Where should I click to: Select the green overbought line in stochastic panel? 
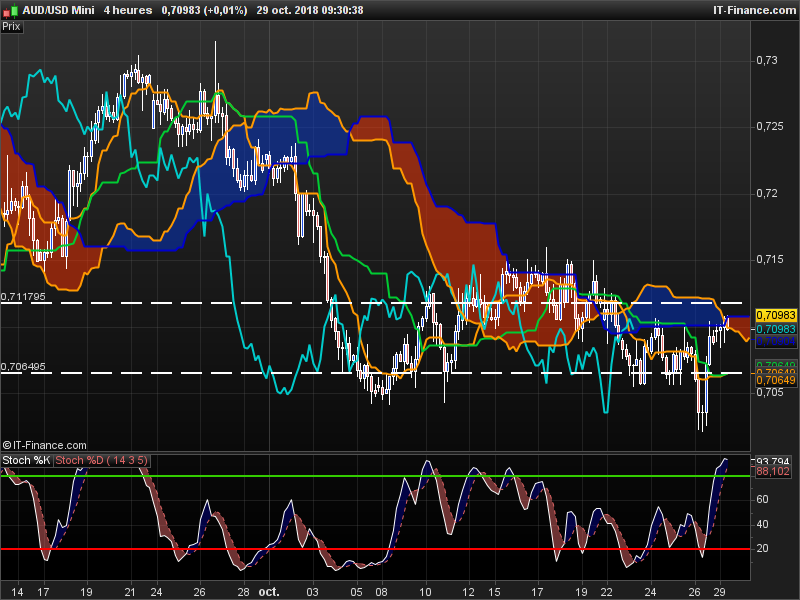tap(376, 476)
